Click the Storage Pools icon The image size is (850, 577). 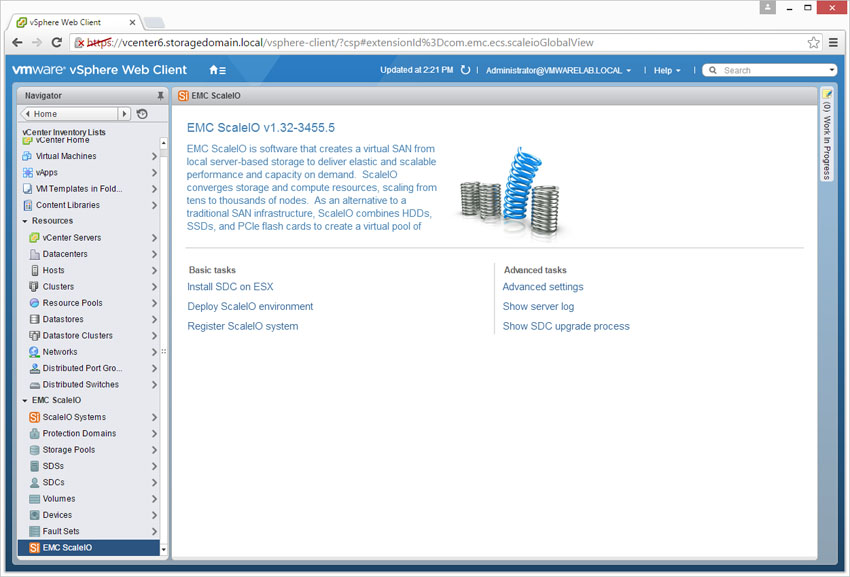click(34, 450)
